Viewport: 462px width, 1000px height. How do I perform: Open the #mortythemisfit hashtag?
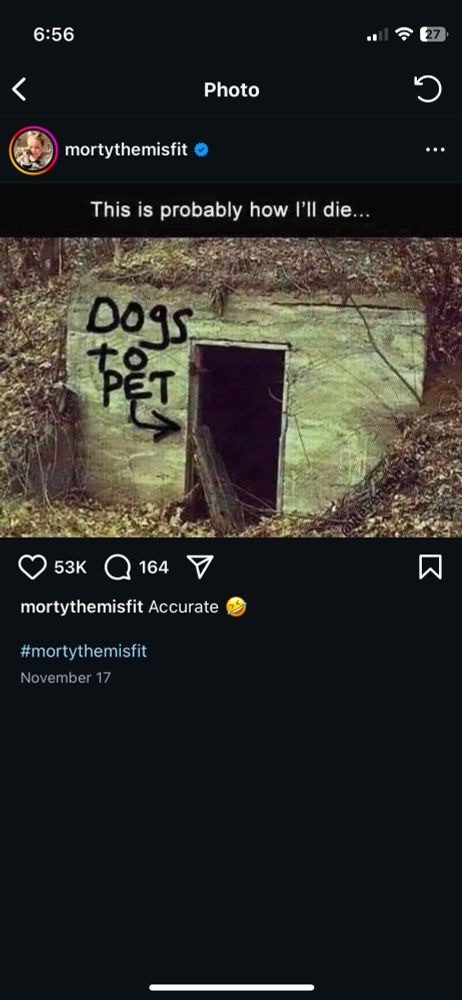point(84,651)
